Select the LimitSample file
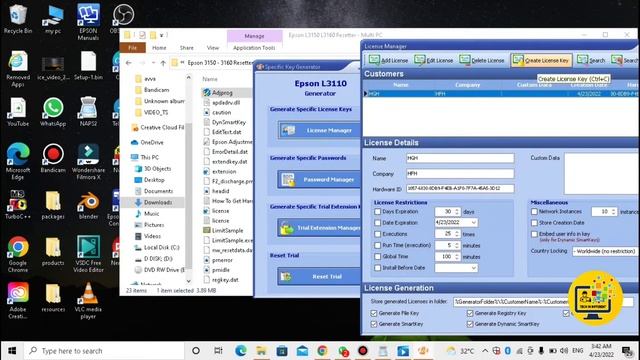This screenshot has width=640, height=360. pos(227,230)
